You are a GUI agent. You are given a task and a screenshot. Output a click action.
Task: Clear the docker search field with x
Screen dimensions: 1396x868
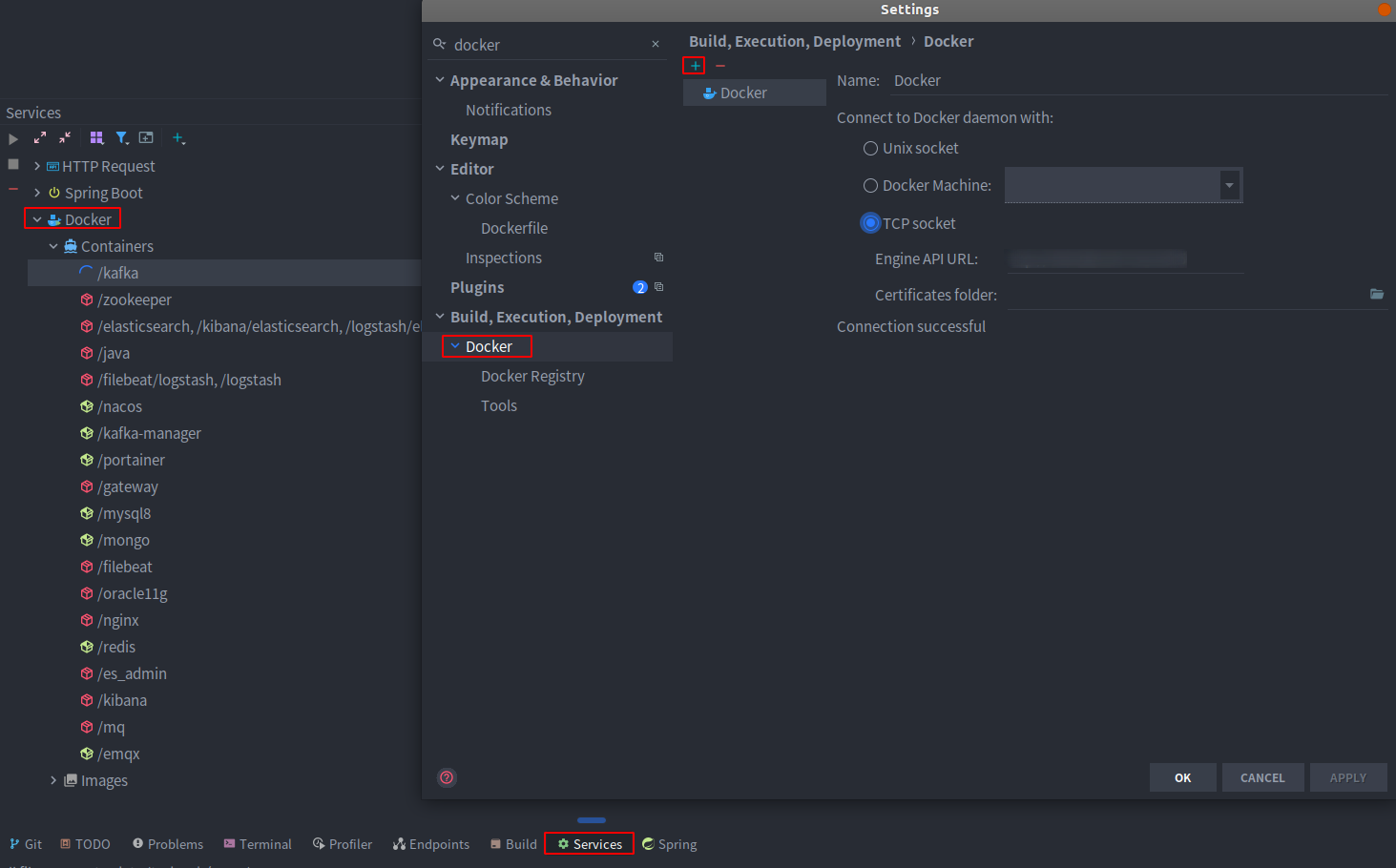[x=656, y=44]
